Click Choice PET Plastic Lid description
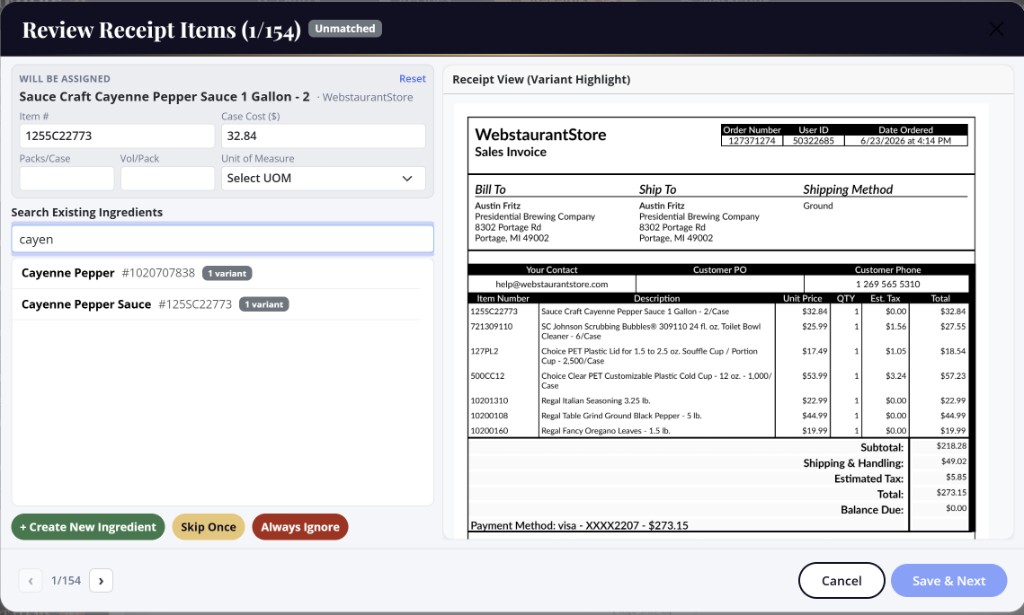 point(649,356)
